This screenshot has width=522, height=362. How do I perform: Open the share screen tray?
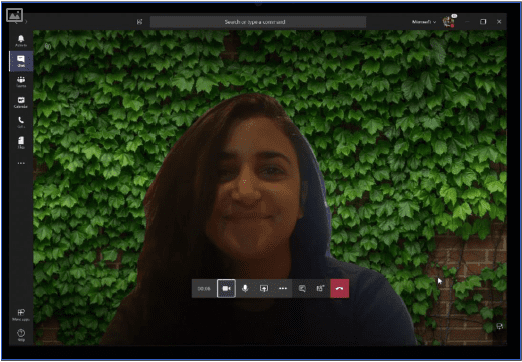pyautogui.click(x=264, y=288)
